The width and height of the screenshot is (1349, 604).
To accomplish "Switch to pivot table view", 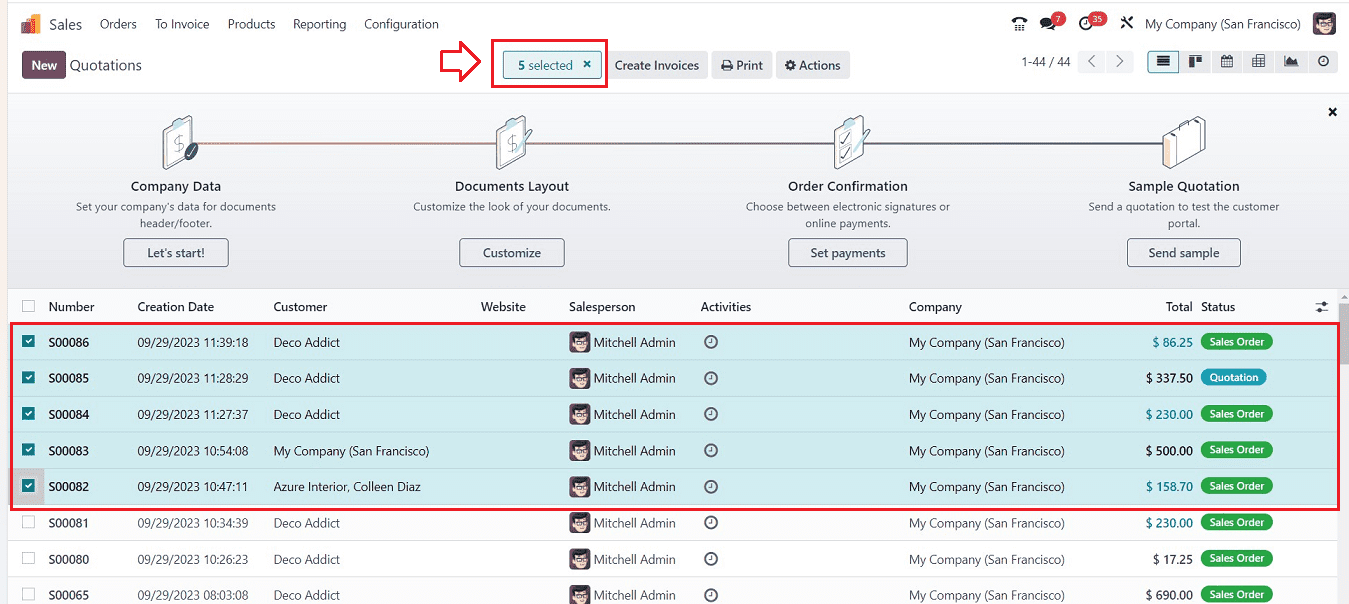I will click(1259, 62).
